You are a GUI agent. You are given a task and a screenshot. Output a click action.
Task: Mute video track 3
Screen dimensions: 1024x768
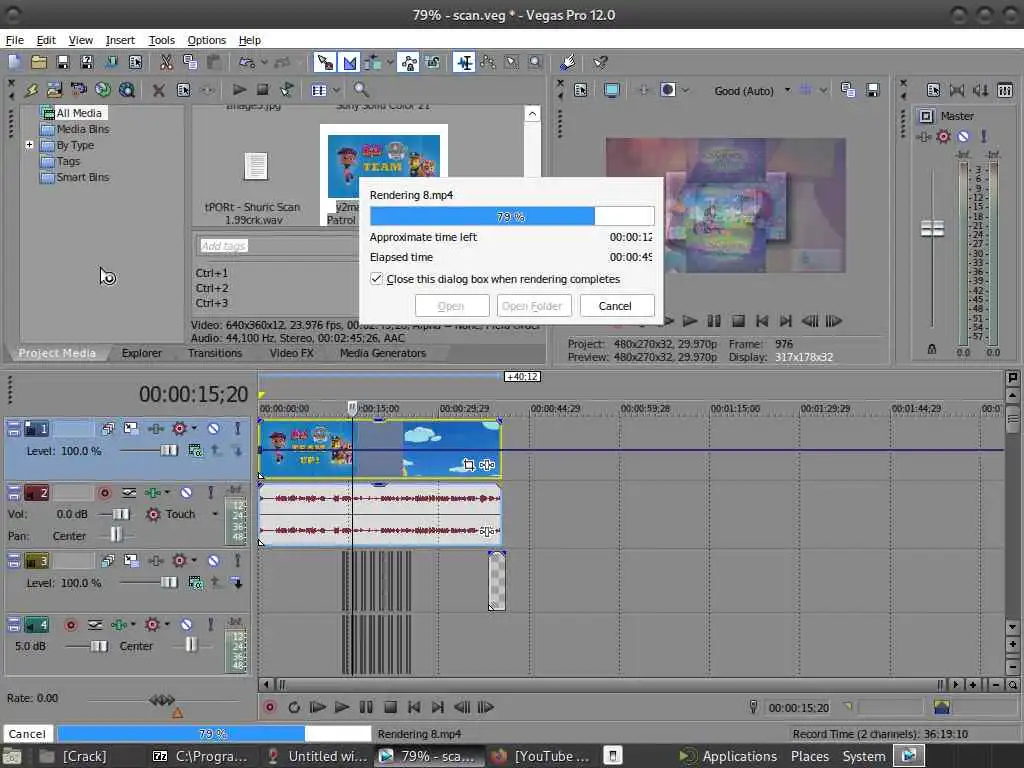coord(214,560)
